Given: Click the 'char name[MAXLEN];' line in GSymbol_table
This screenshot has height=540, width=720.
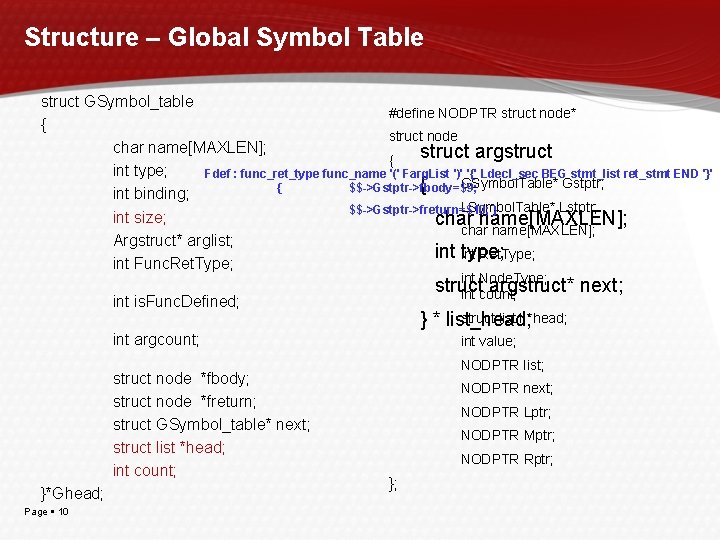Looking at the screenshot, I should 189,147.
